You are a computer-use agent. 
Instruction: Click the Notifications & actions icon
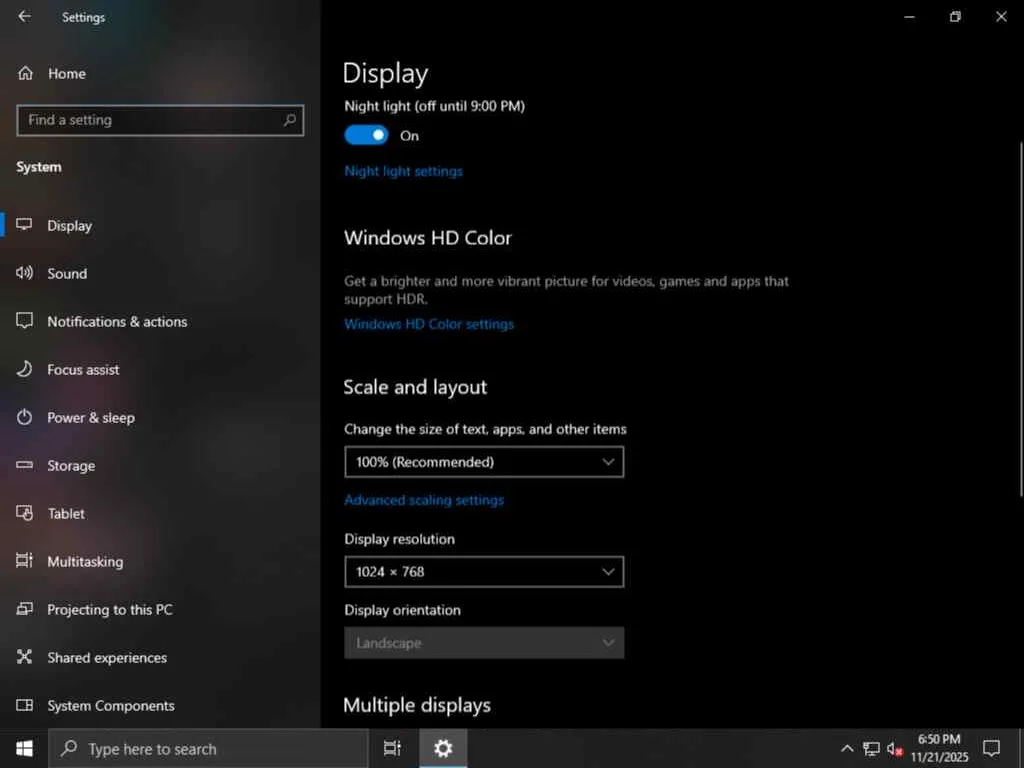pyautogui.click(x=24, y=321)
